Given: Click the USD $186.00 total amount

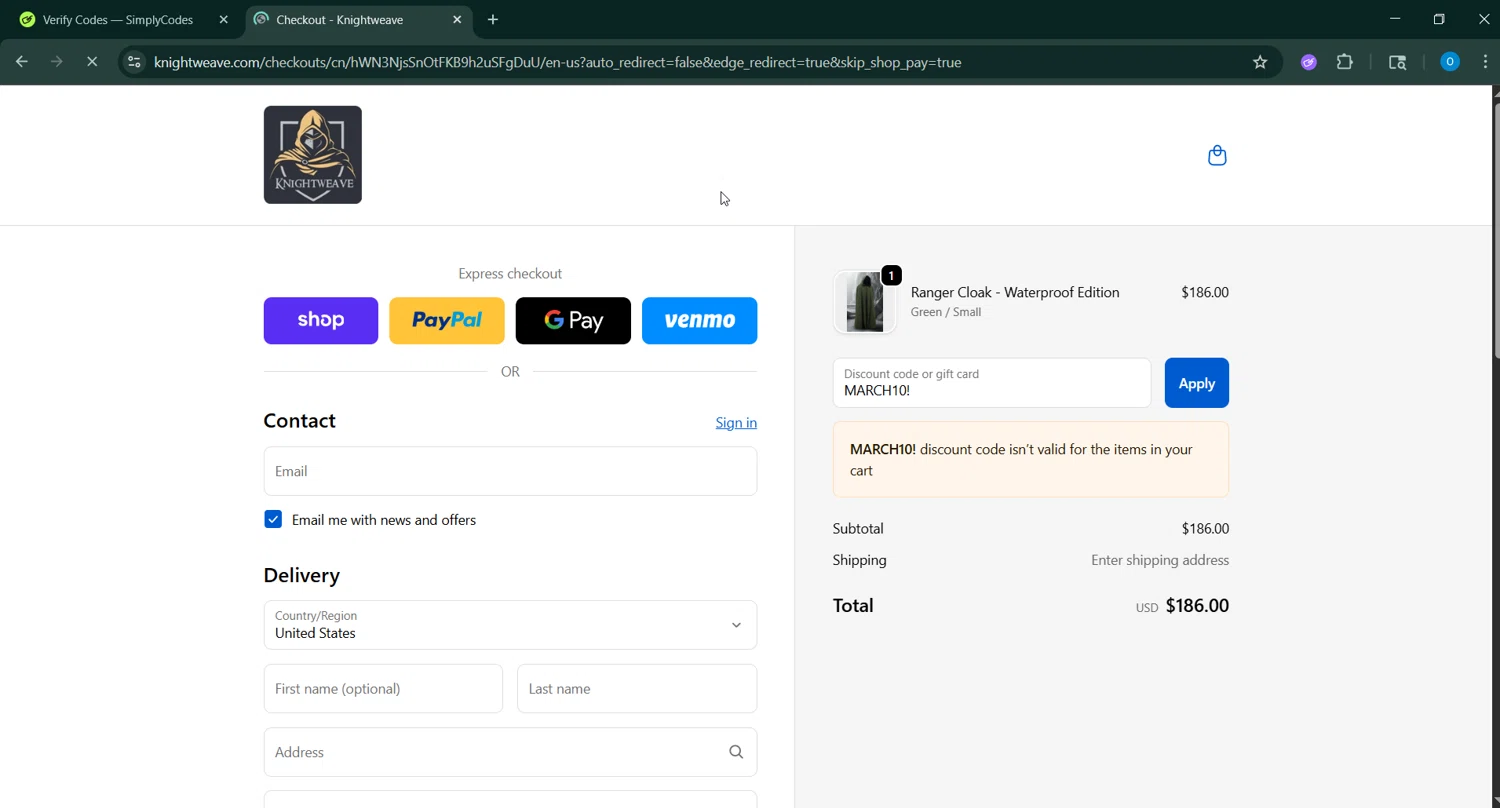Looking at the screenshot, I should click(x=1182, y=606).
